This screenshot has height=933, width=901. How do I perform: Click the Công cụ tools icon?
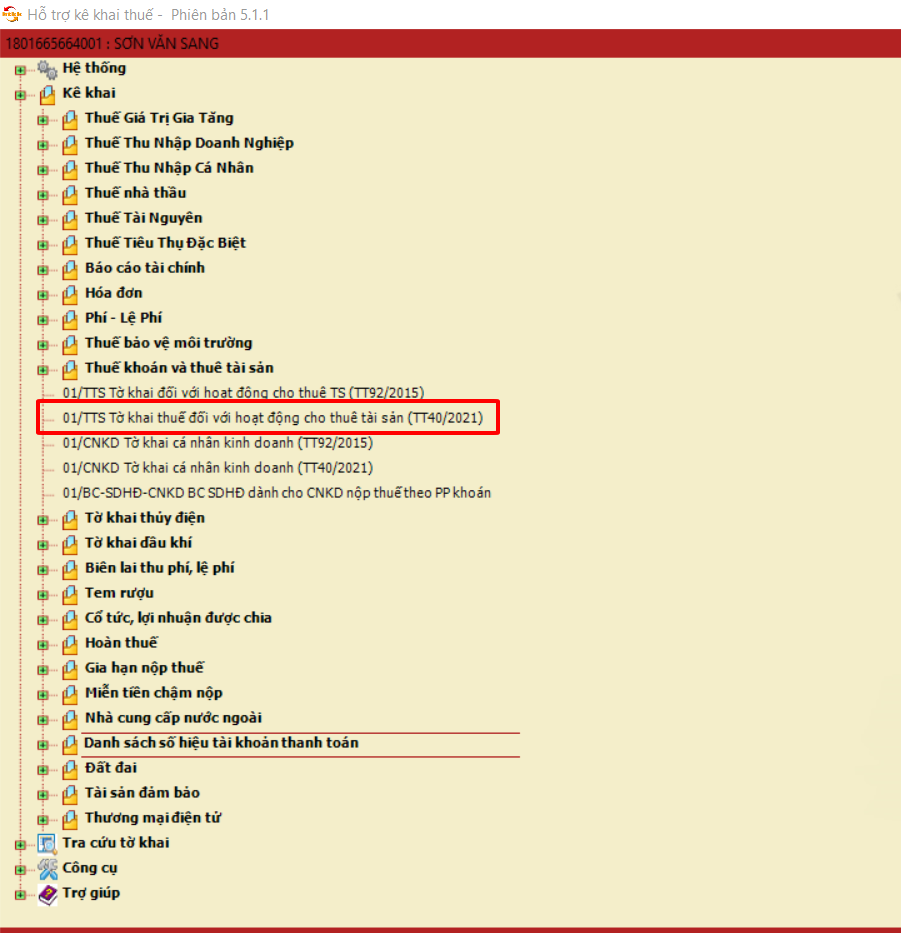(47, 868)
